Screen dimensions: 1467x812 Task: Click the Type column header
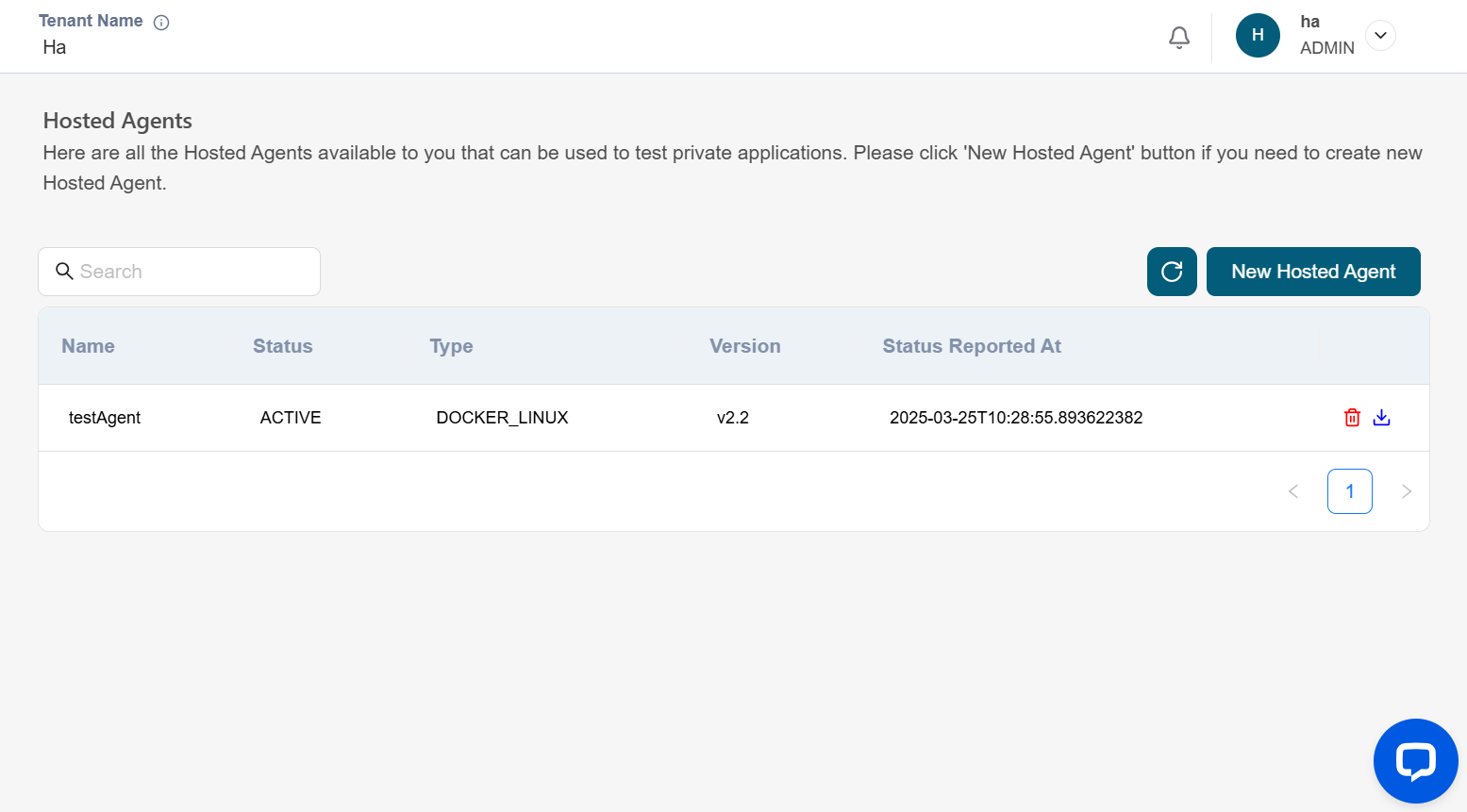[x=451, y=346]
